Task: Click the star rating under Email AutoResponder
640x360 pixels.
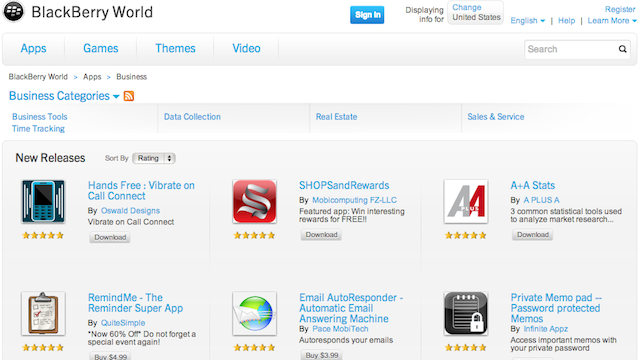Action: 254,348
